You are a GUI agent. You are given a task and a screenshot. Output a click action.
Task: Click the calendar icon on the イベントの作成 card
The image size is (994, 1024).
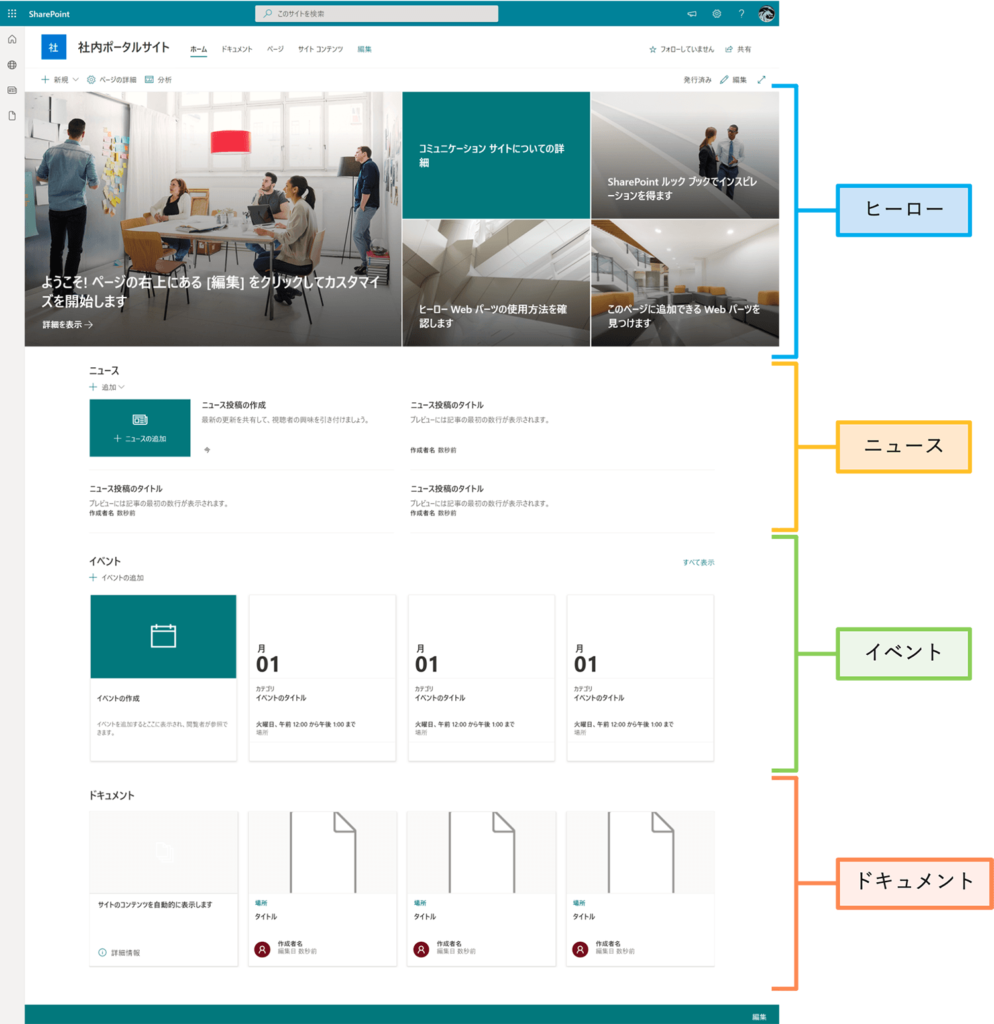(163, 635)
